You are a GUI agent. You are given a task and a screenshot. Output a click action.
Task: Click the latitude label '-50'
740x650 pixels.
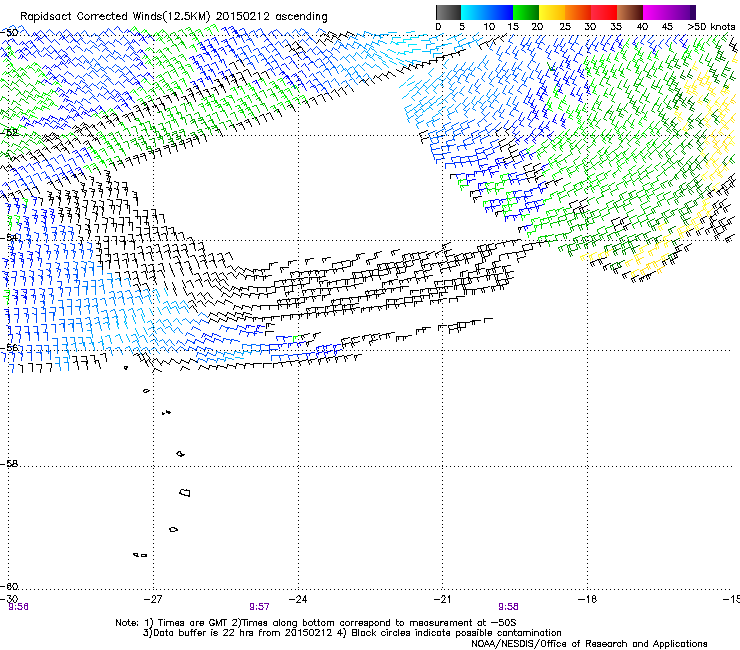pos(9,33)
